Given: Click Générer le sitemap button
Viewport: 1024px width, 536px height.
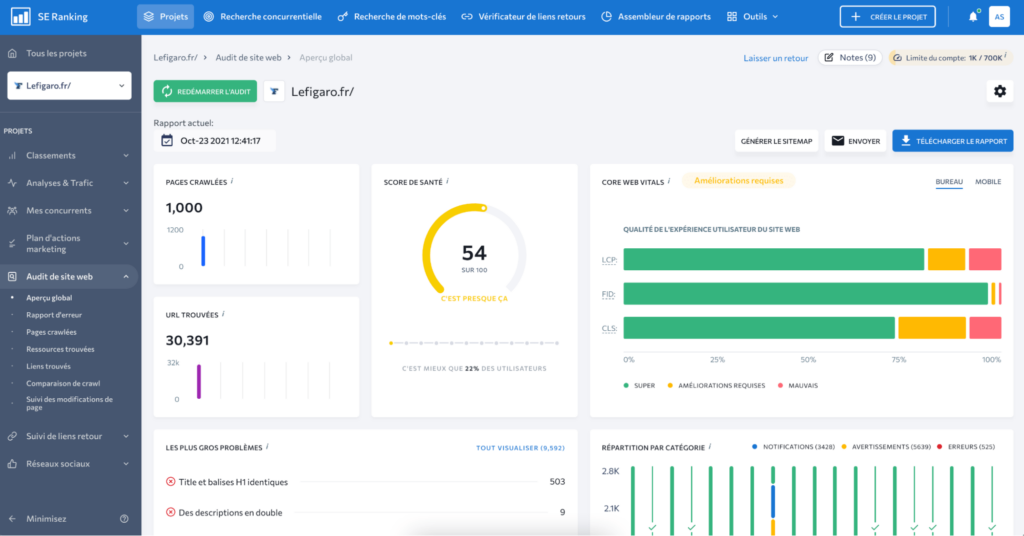Looking at the screenshot, I should pyautogui.click(x=776, y=141).
